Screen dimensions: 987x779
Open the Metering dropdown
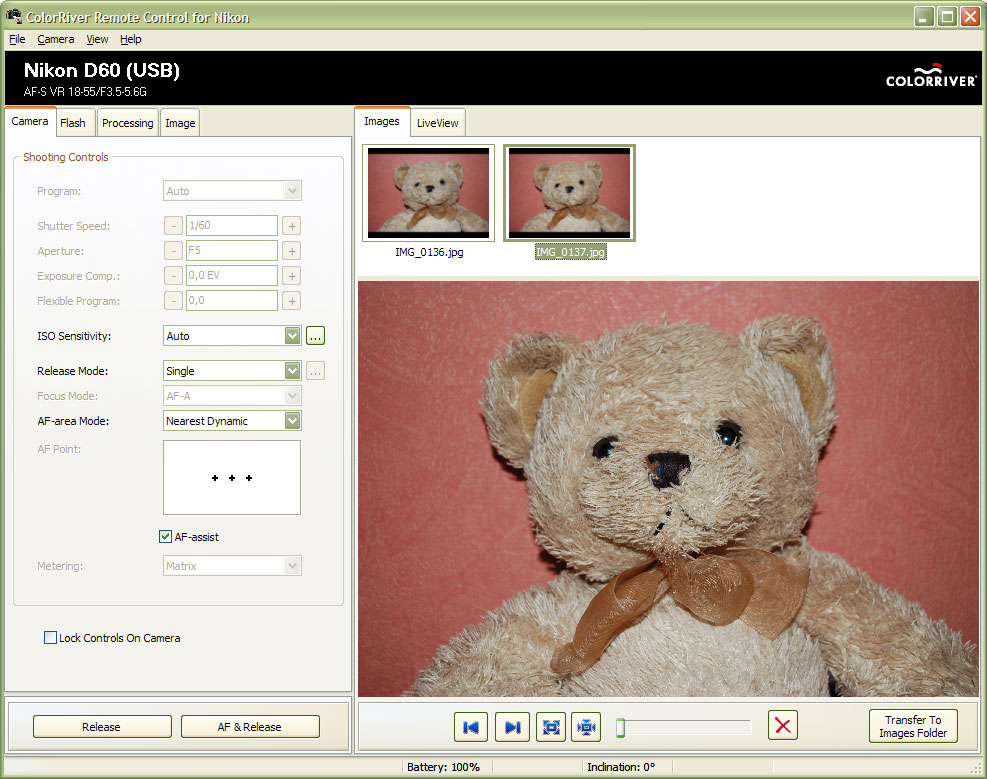tap(232, 566)
